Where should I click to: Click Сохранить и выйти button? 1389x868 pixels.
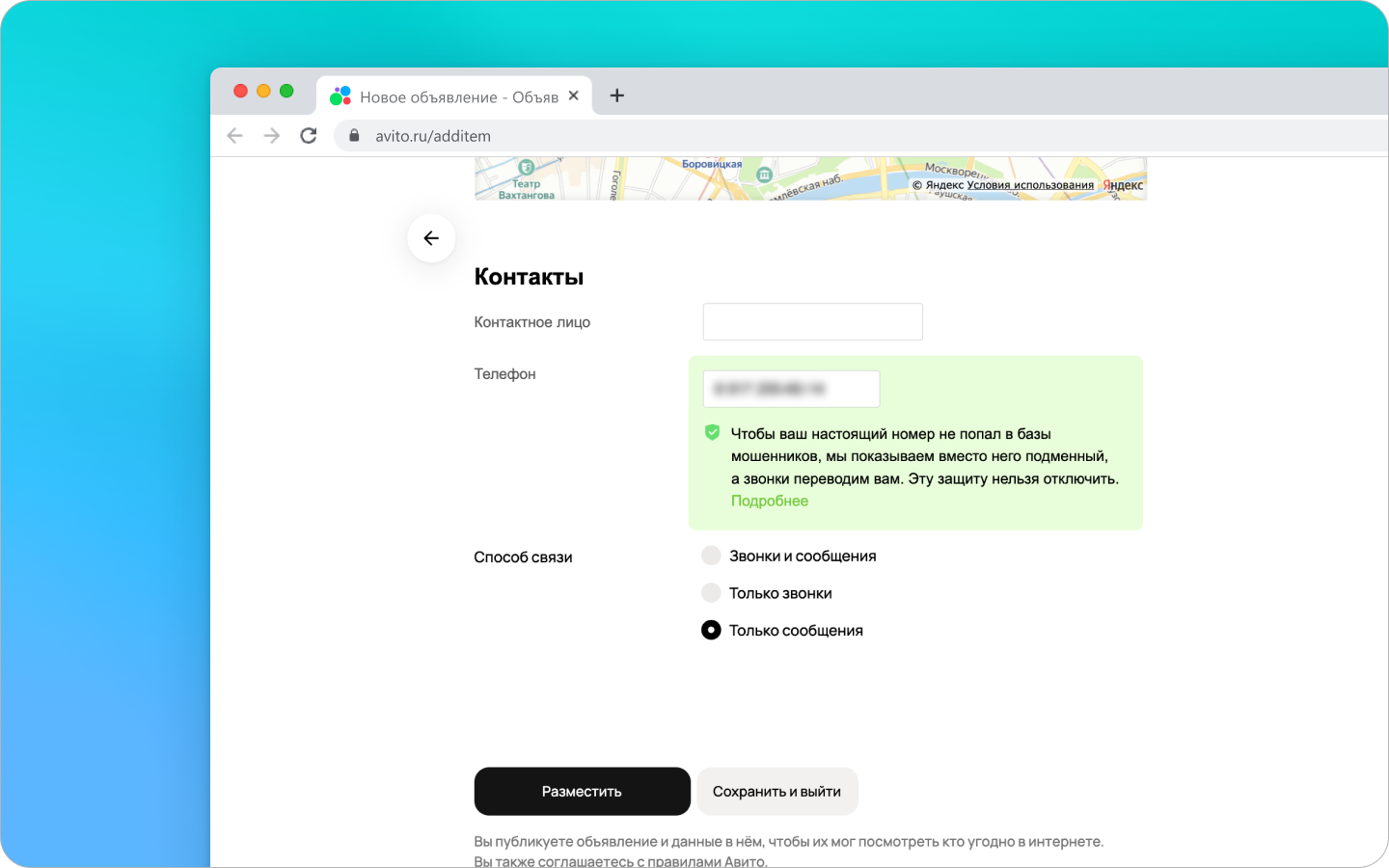coord(777,792)
